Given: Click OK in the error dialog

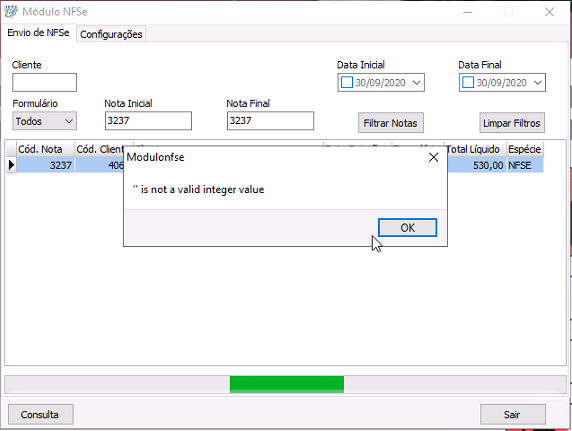Looking at the screenshot, I should tap(407, 228).
